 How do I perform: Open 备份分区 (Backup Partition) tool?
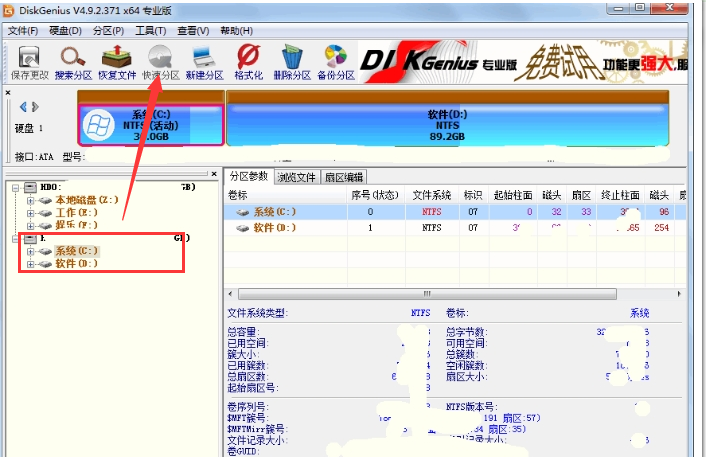tap(335, 60)
